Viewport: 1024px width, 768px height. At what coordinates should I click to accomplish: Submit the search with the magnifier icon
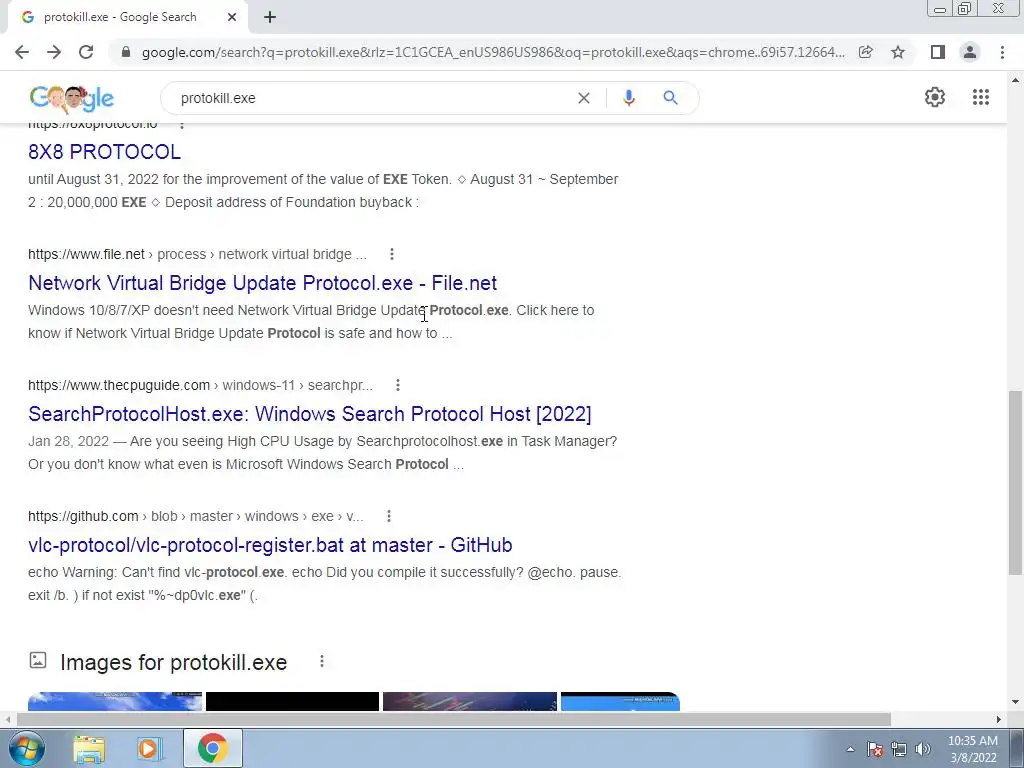point(670,98)
